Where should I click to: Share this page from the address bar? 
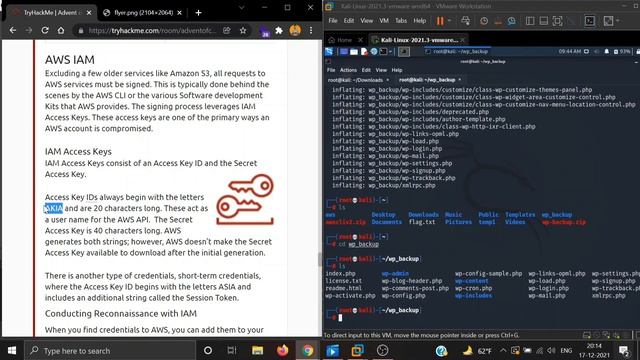227,30
